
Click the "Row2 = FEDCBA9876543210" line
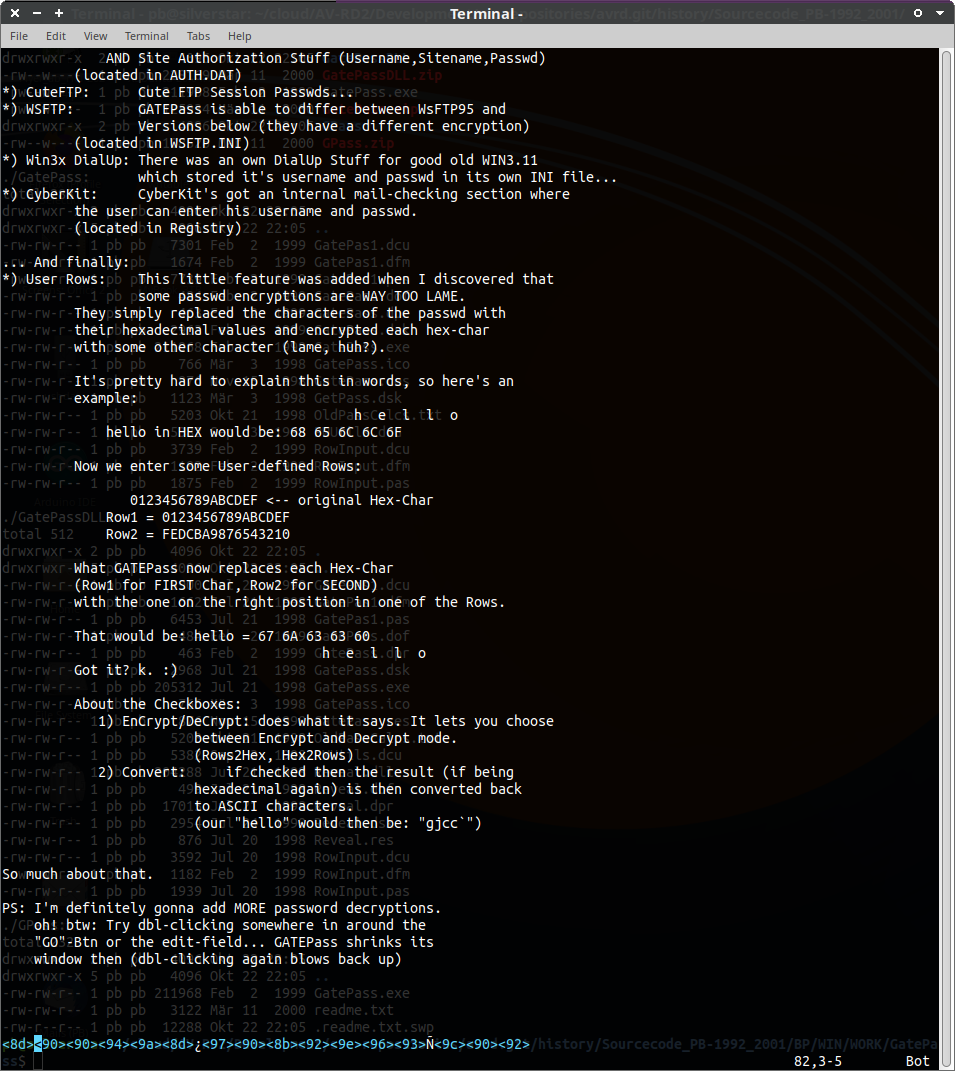pos(197,534)
